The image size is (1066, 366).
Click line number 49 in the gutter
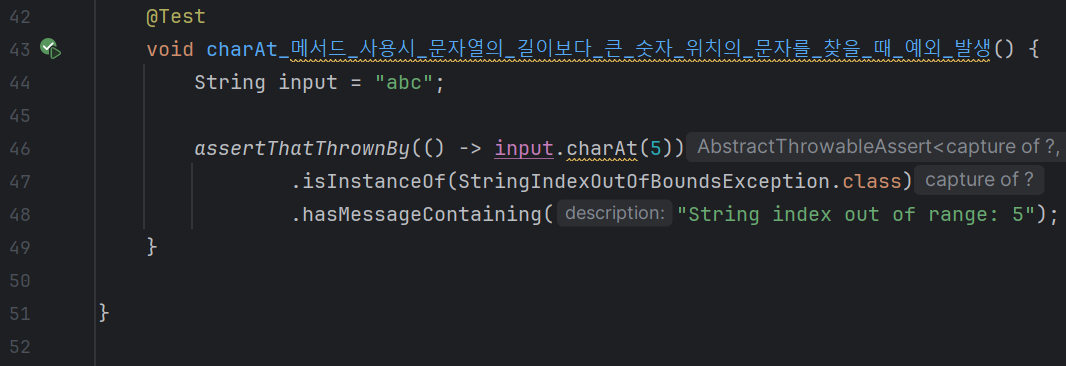coord(19,248)
